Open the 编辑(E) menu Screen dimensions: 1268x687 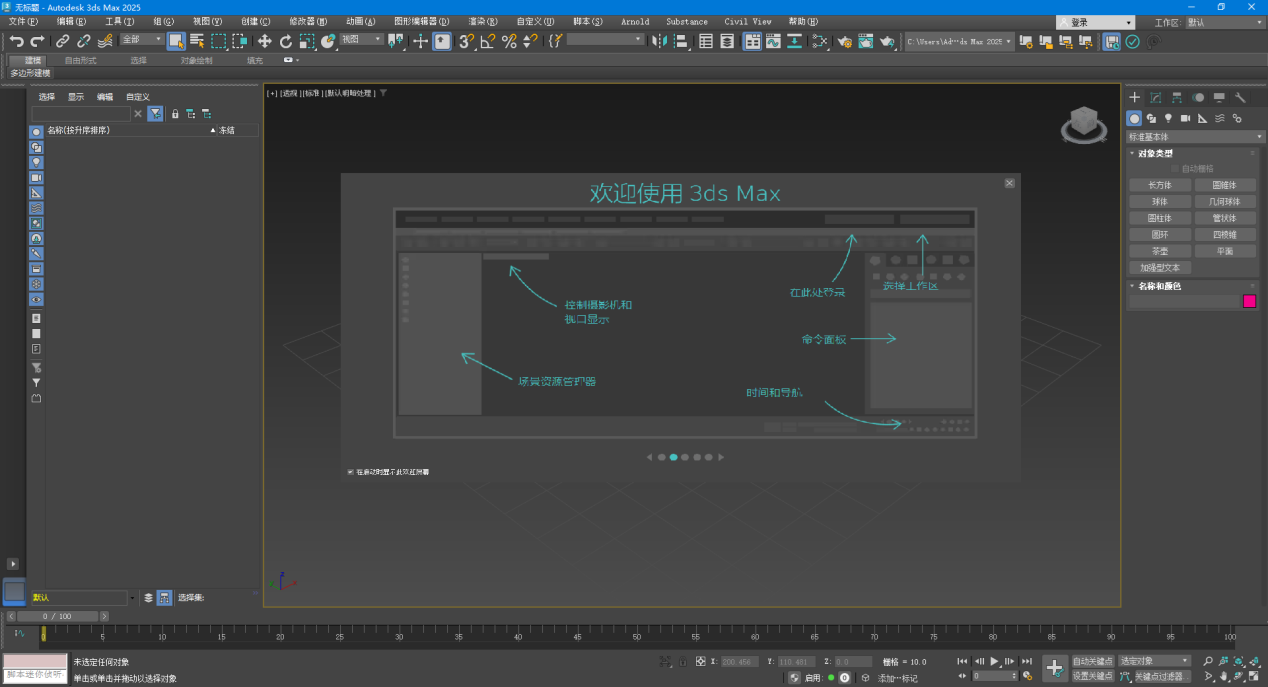[x=72, y=21]
